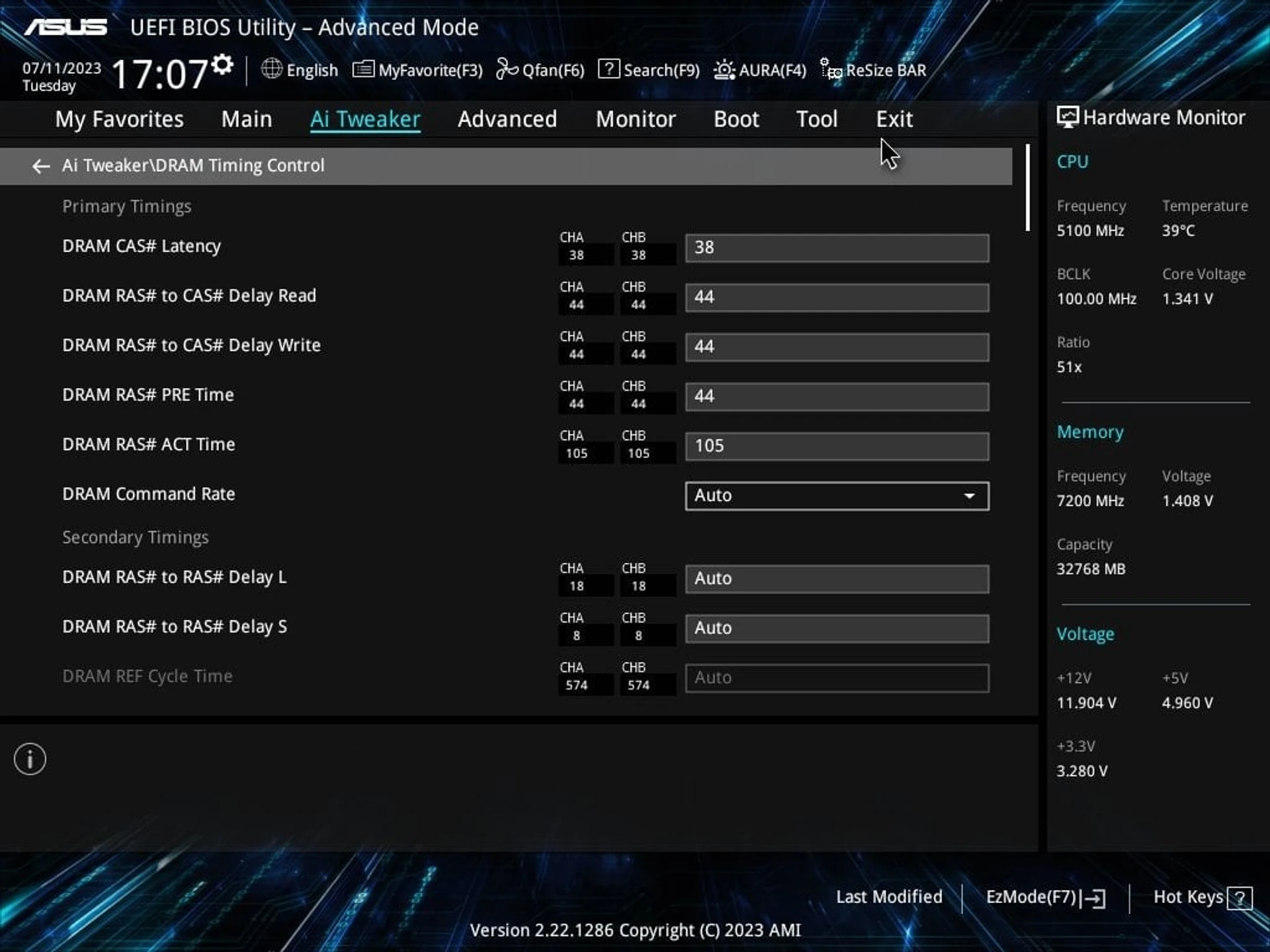Open DRAM Command Rate dropdown
Image resolution: width=1270 pixels, height=952 pixels.
837,496
